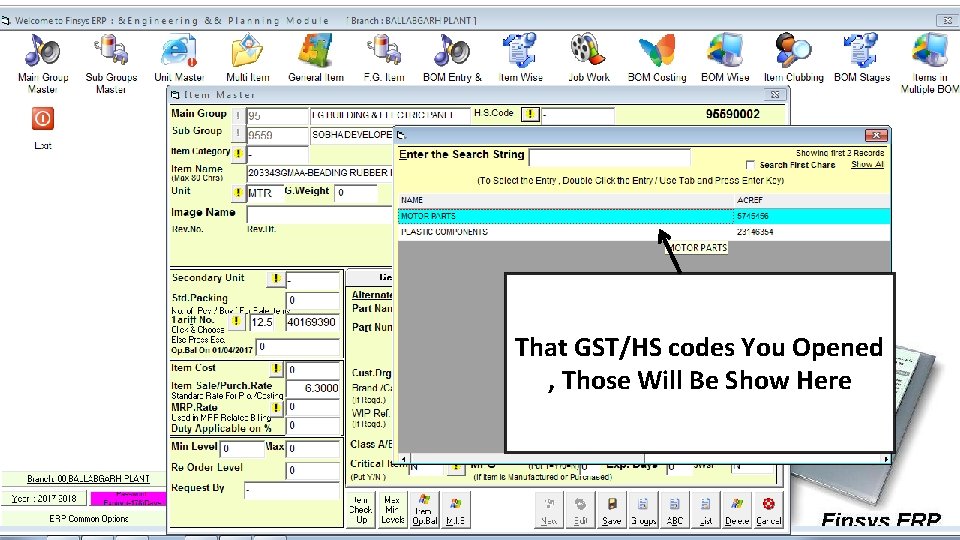Image resolution: width=960 pixels, height=540 pixels.
Task: Open the Item Clubbing icon
Action: pyautogui.click(x=793, y=51)
